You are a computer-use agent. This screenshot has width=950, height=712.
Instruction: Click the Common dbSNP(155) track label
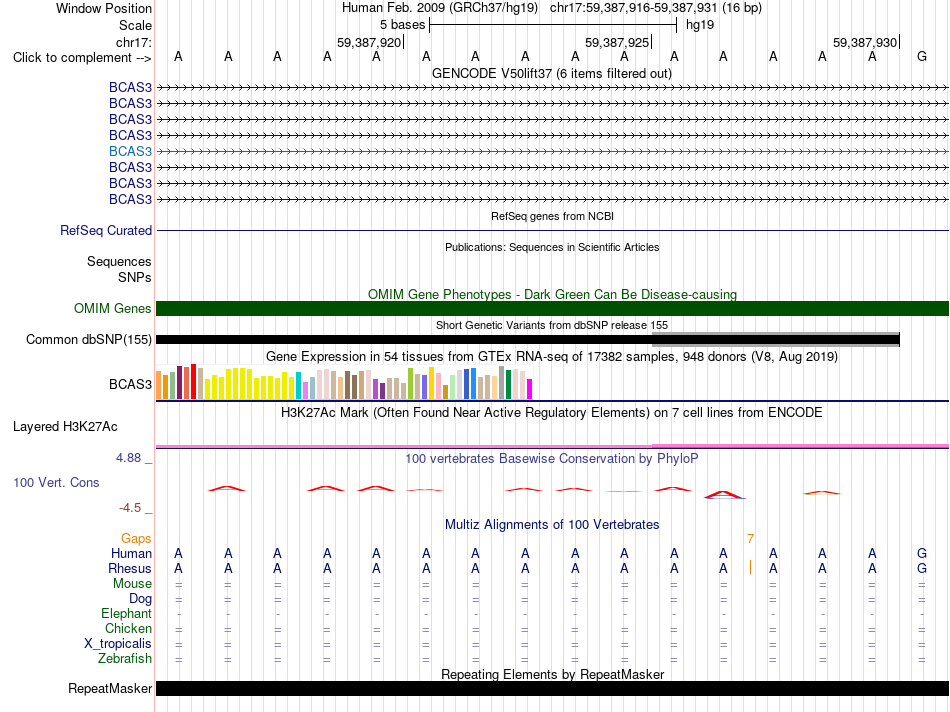click(89, 339)
